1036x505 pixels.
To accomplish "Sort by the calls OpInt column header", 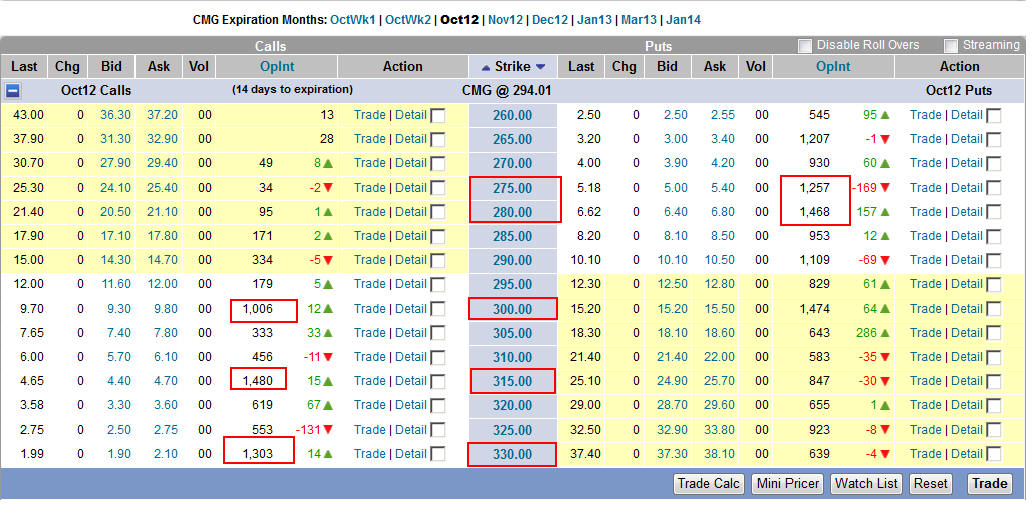I will pyautogui.click(x=276, y=67).
